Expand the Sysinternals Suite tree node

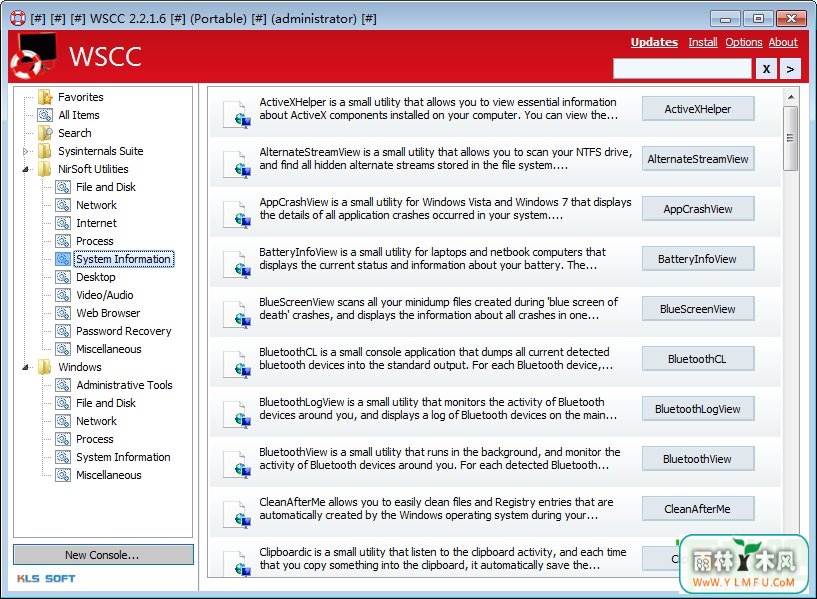(26, 152)
